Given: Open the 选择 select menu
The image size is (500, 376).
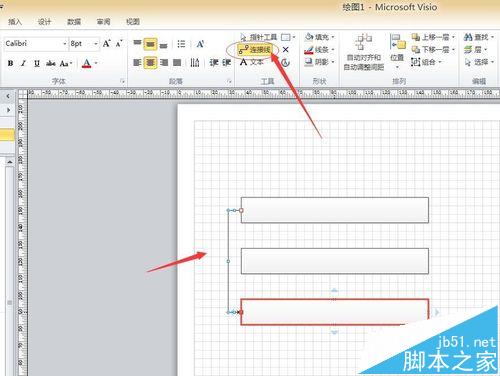Looking at the screenshot, I should pyautogui.click(x=479, y=62).
